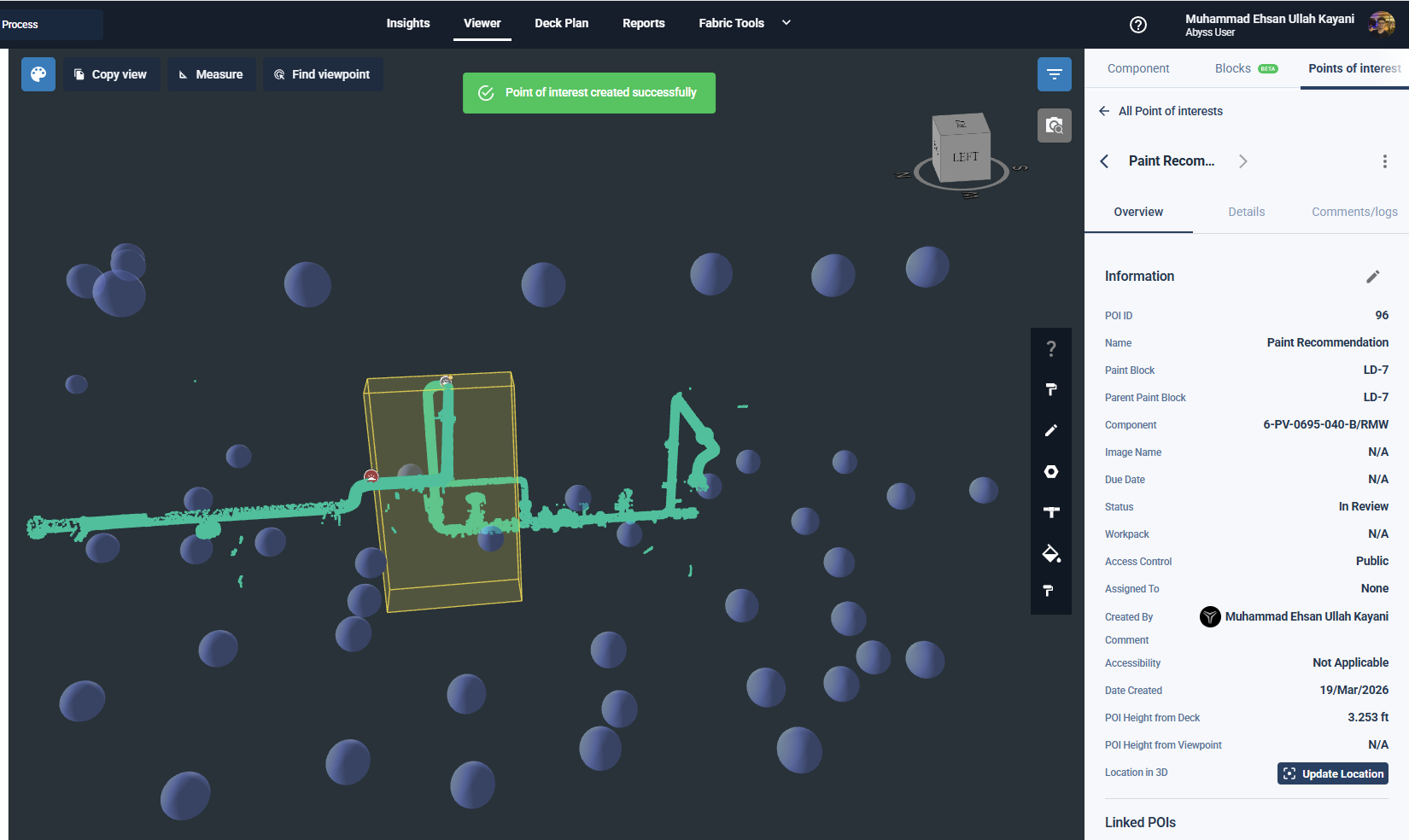Open the Comments/logs tab
Screen dimensions: 1409x840
pyautogui.click(x=1353, y=212)
